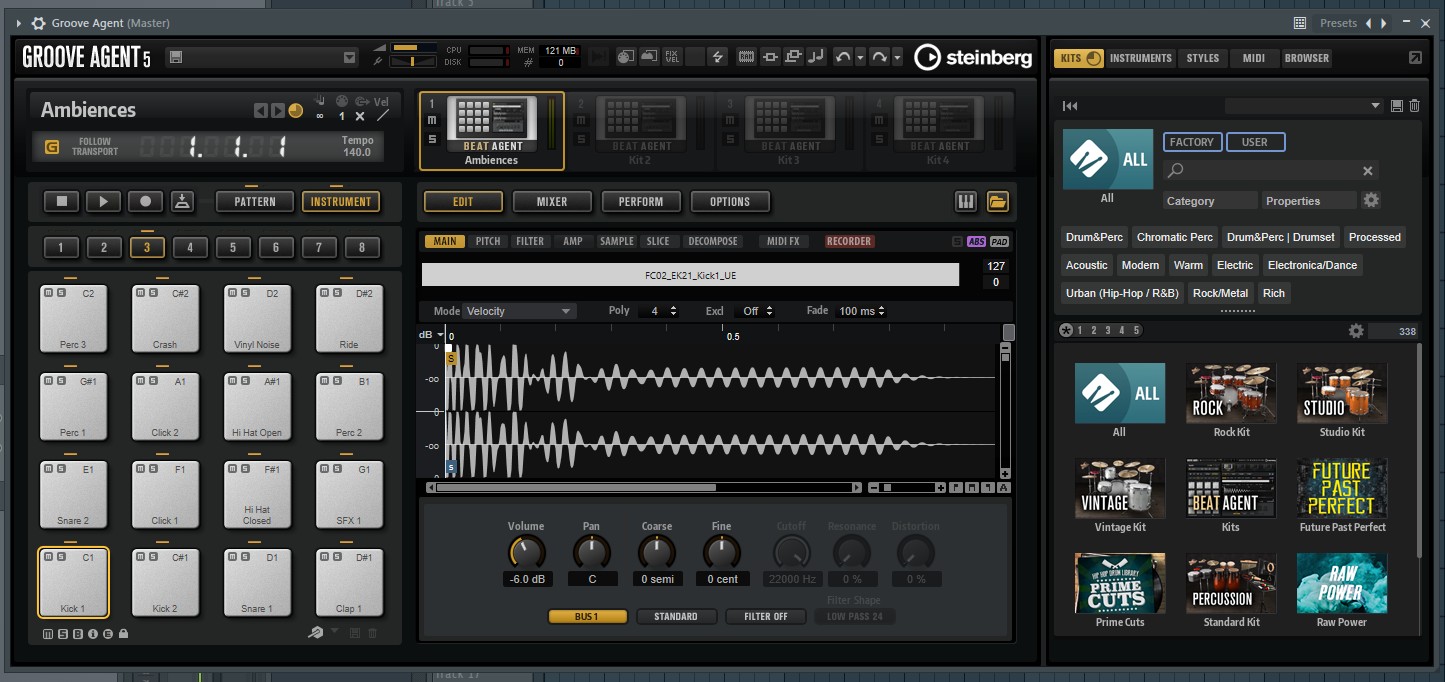Open the STYLES tab in right panel
The width and height of the screenshot is (1445, 682).
tap(1202, 58)
